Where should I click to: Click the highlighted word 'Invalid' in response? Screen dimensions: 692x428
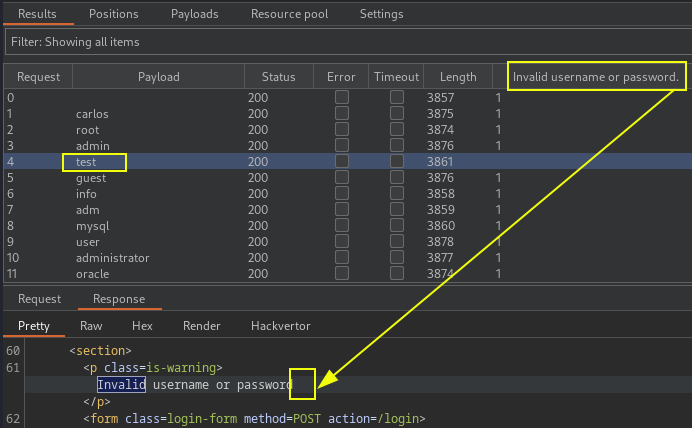(x=121, y=384)
